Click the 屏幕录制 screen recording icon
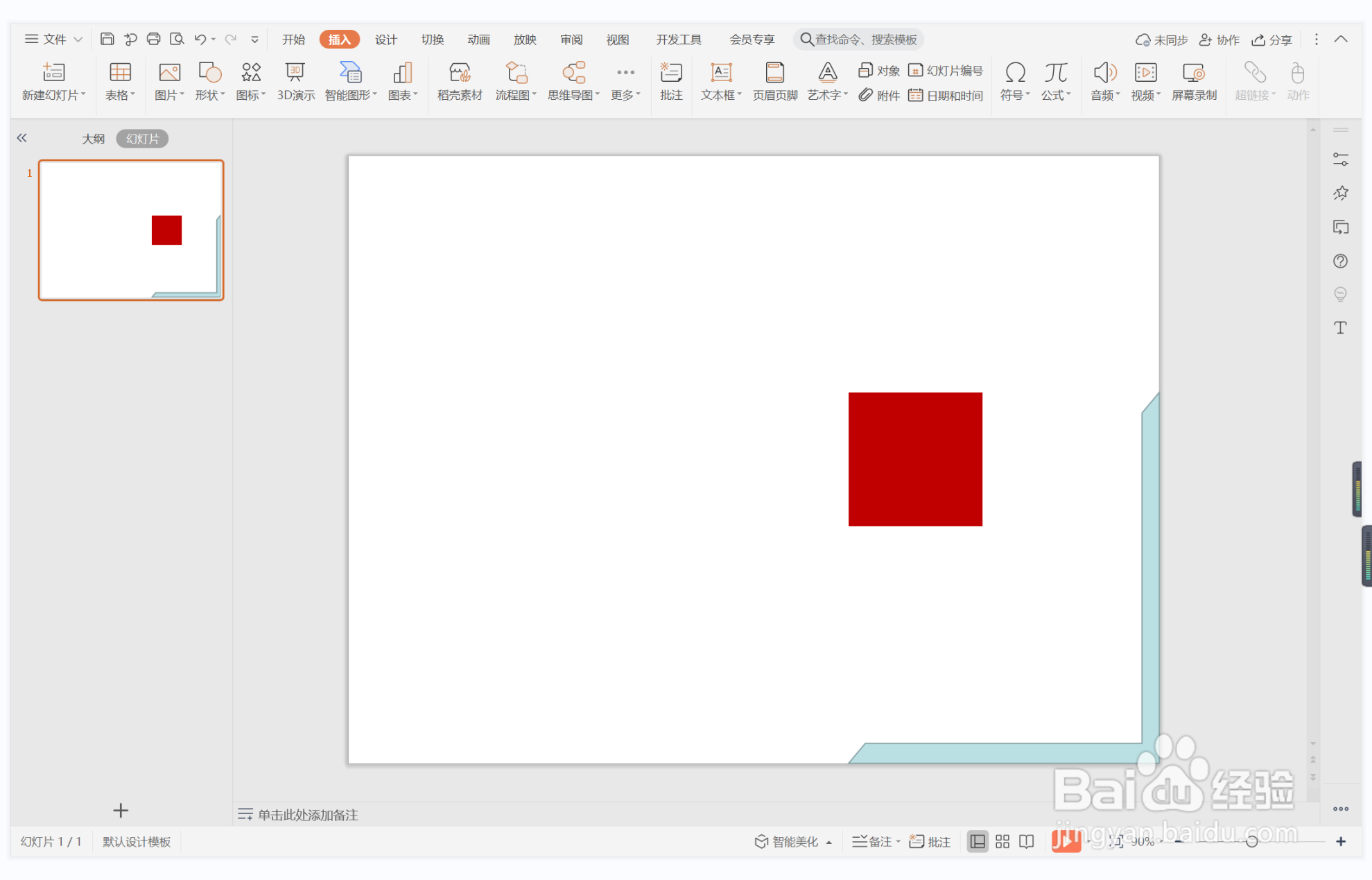The height and width of the screenshot is (880, 1372). coord(1193,81)
